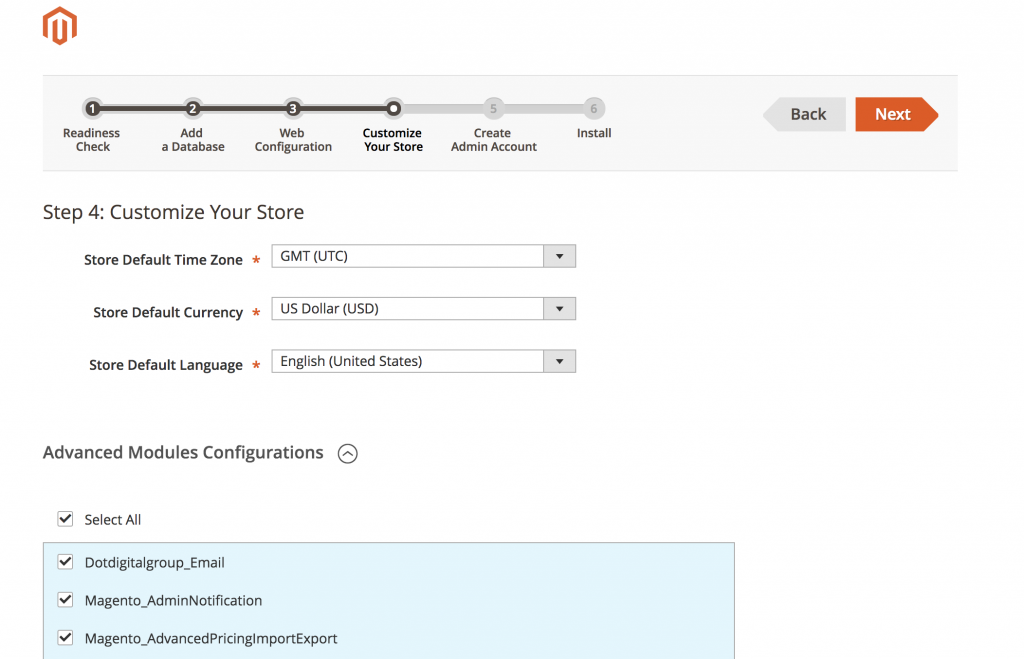Click the Back button
The width and height of the screenshot is (1024, 659).
coord(806,114)
